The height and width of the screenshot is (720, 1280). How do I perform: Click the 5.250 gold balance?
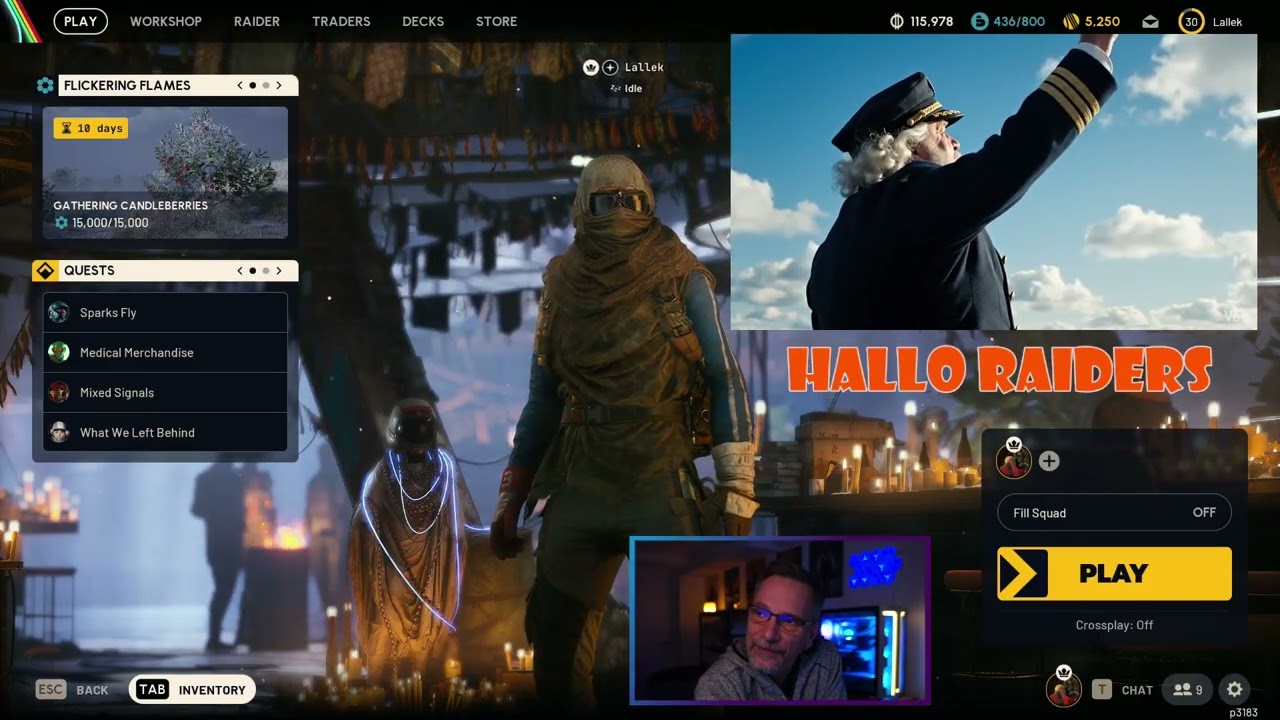[1102, 21]
